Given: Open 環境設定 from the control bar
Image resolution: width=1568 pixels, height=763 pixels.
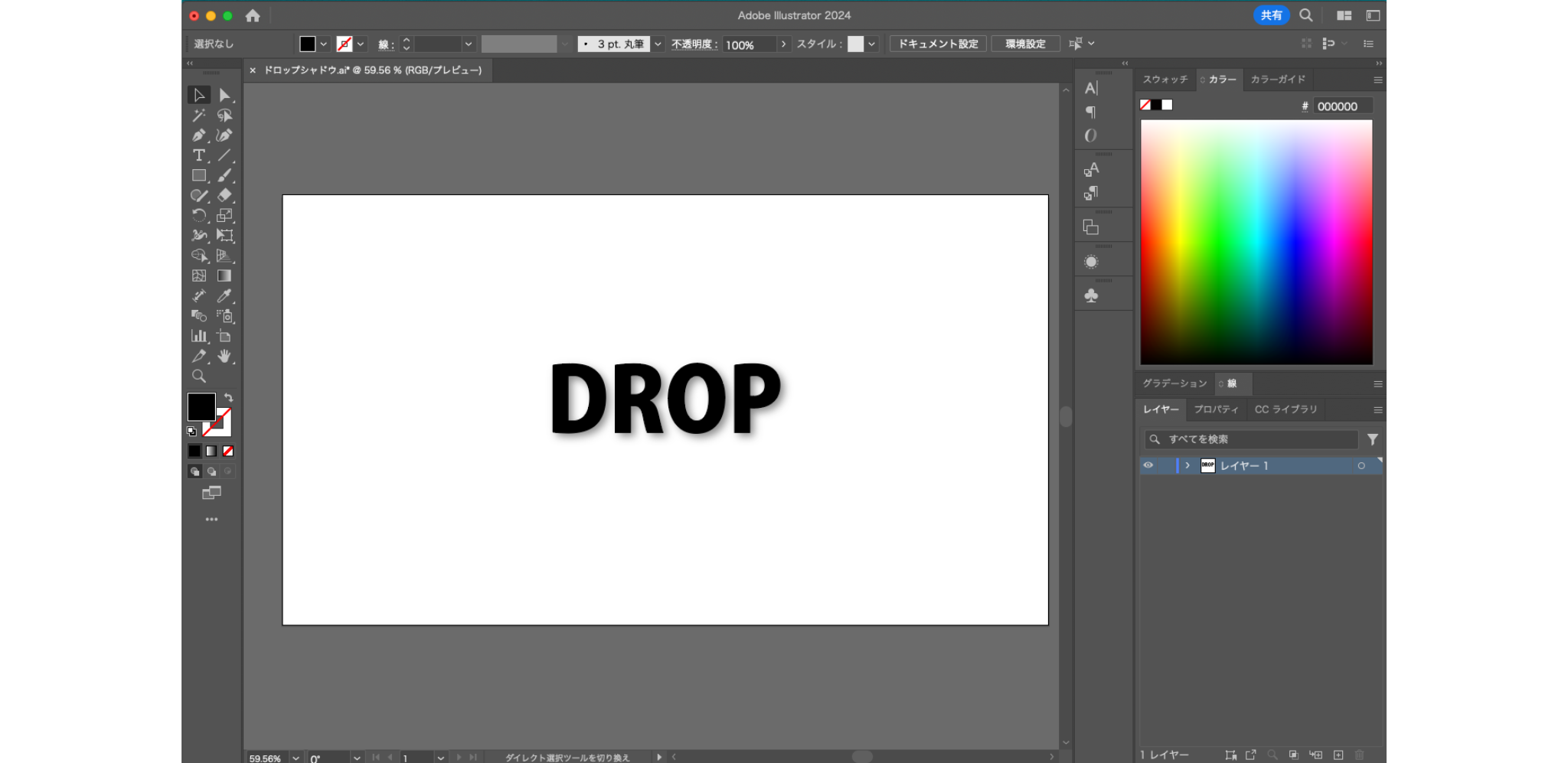Looking at the screenshot, I should pos(1024,44).
